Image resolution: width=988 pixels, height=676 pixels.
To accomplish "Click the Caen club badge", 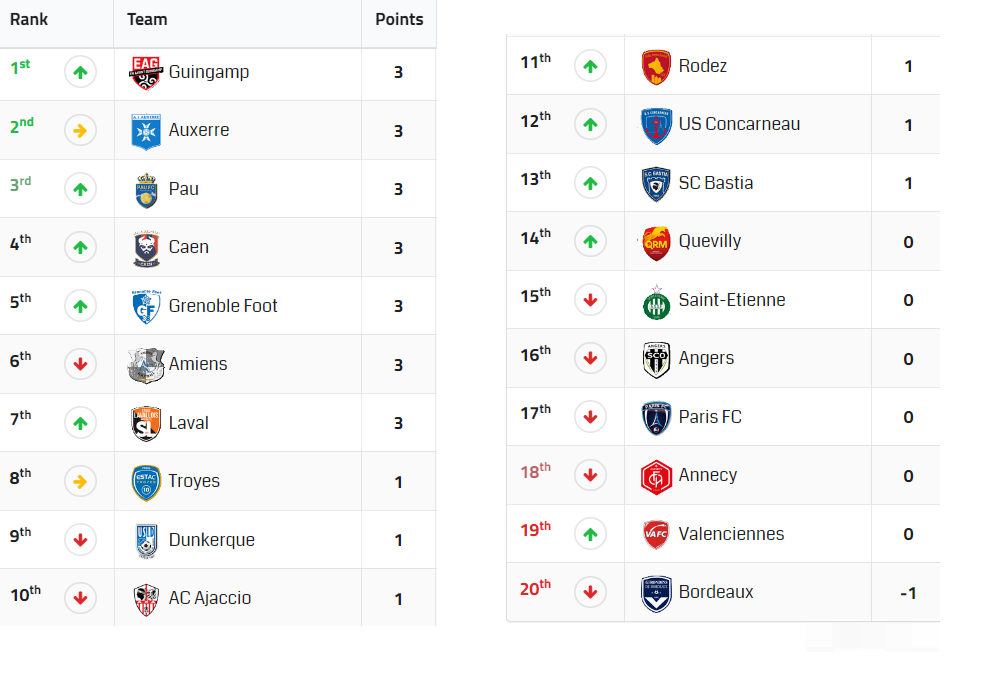I will [x=146, y=248].
